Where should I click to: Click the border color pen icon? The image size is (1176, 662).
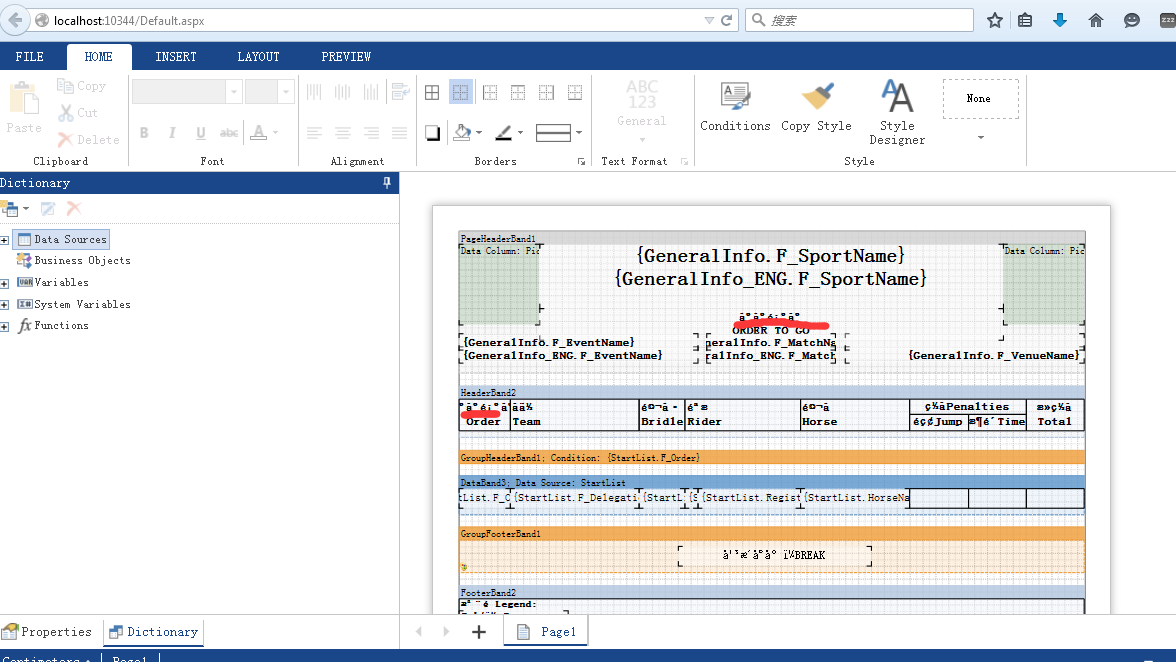click(x=504, y=133)
